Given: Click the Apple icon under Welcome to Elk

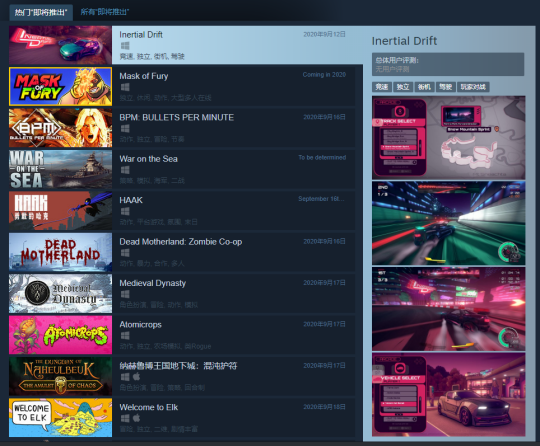Looking at the screenshot, I should point(136,418).
